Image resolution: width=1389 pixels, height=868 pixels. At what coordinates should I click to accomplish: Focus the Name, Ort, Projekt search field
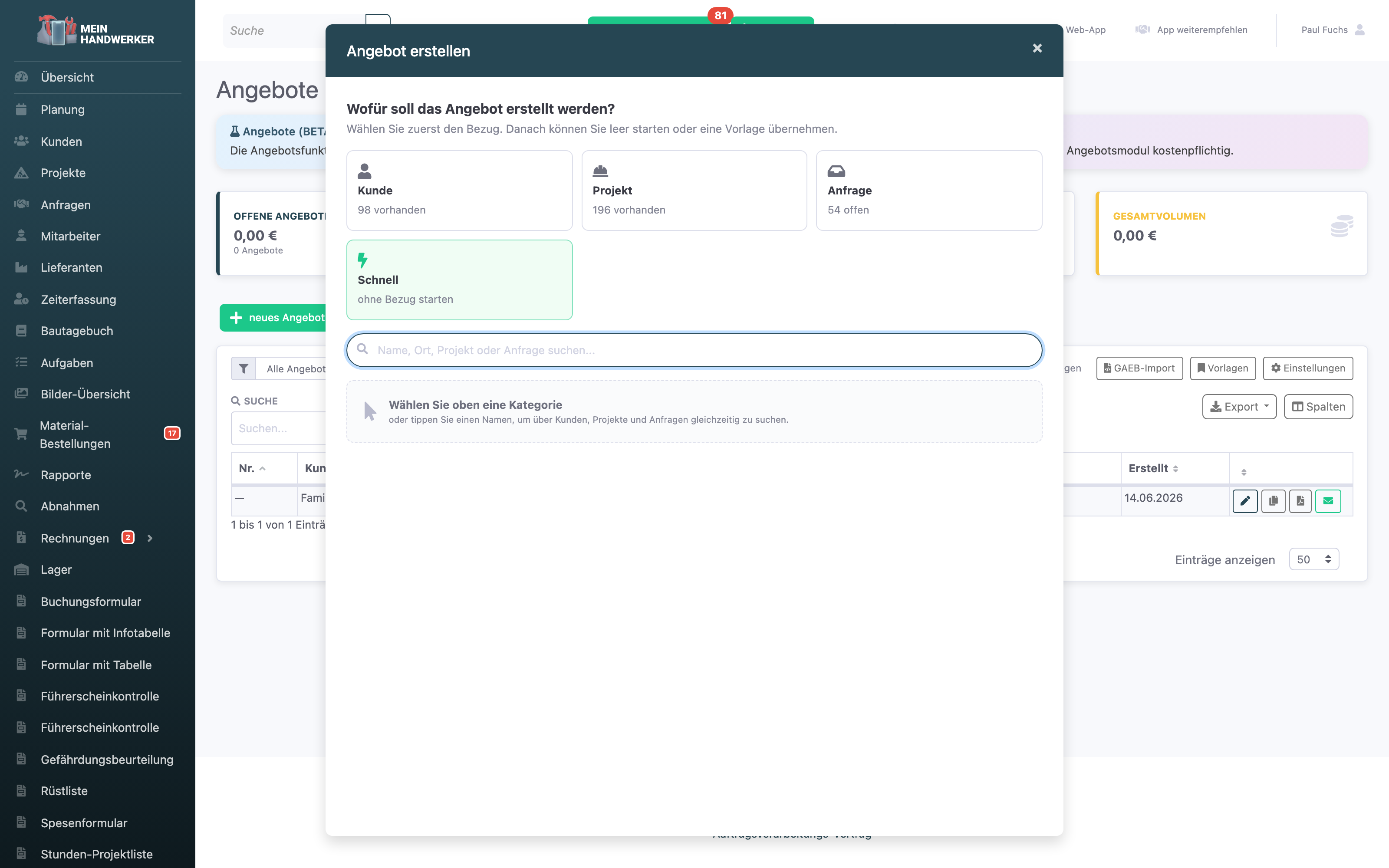(694, 350)
